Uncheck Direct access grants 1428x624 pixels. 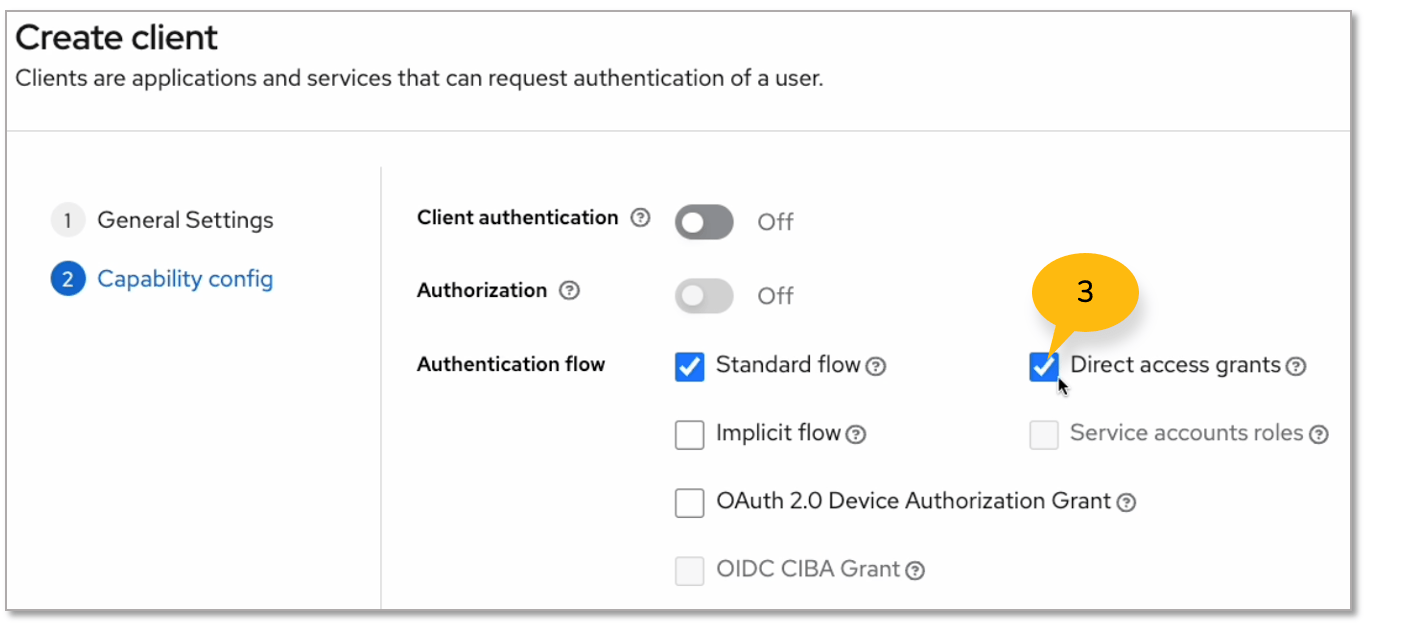1043,366
